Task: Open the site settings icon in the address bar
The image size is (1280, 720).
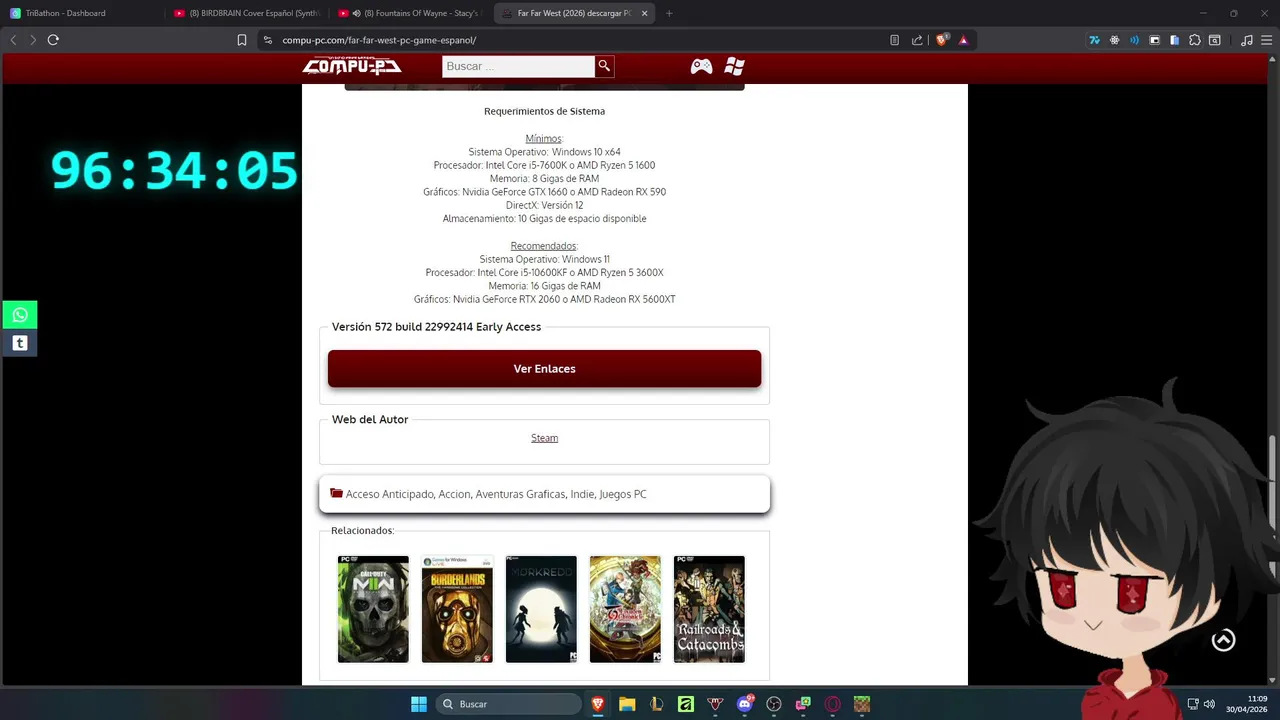Action: click(268, 40)
